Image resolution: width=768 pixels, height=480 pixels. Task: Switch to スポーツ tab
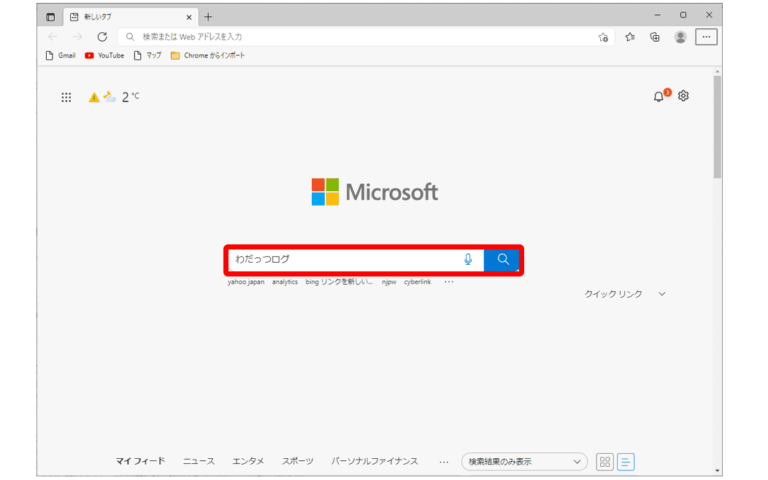point(297,461)
